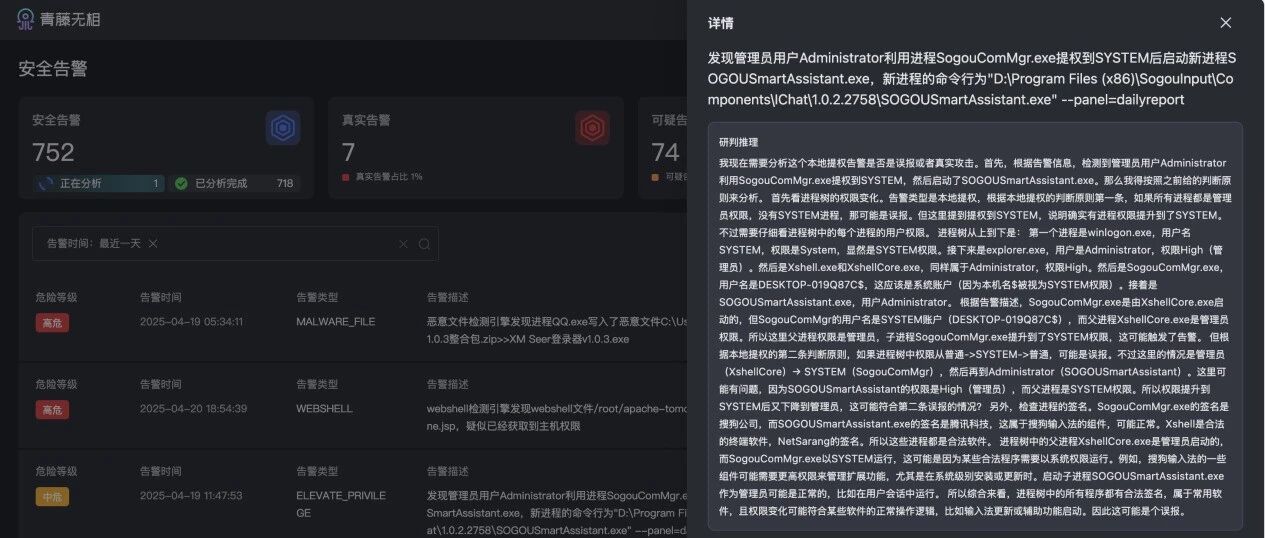Click the 高危 badge on MALWARE_FILE row
The image size is (1265, 538).
[x=51, y=322]
